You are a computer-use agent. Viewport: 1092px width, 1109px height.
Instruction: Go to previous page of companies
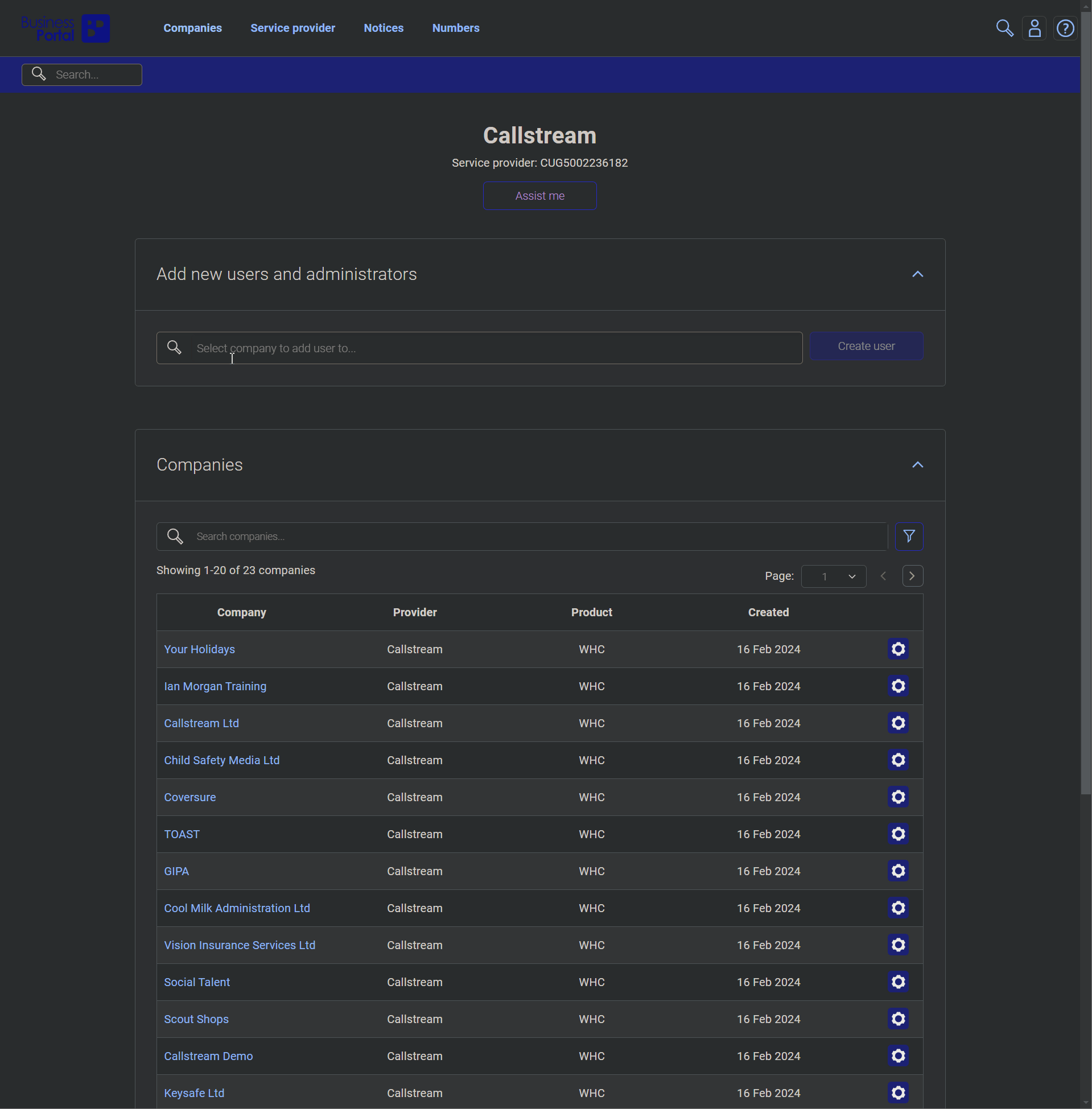(x=883, y=576)
